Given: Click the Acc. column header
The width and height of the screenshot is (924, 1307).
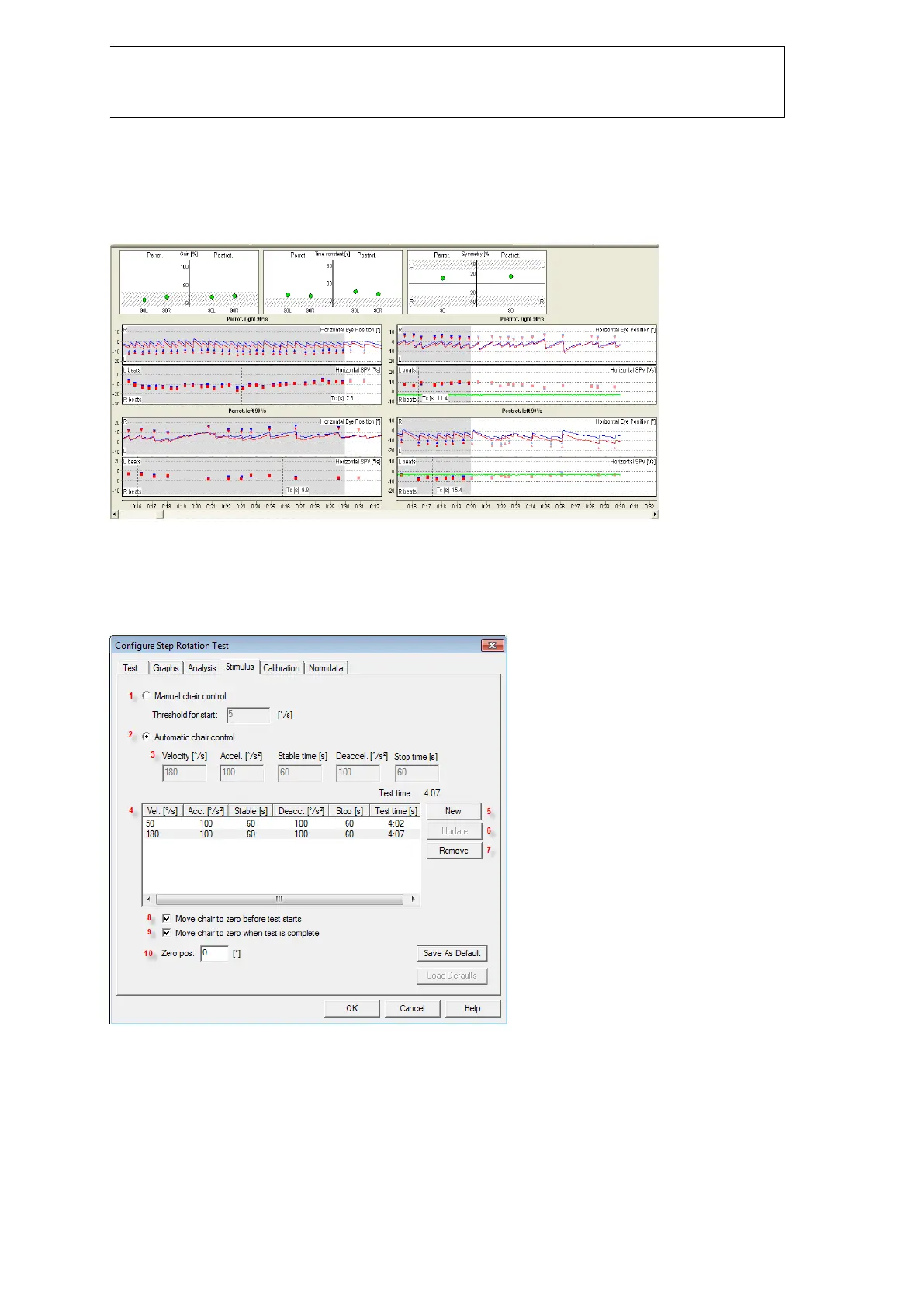Looking at the screenshot, I should [206, 811].
